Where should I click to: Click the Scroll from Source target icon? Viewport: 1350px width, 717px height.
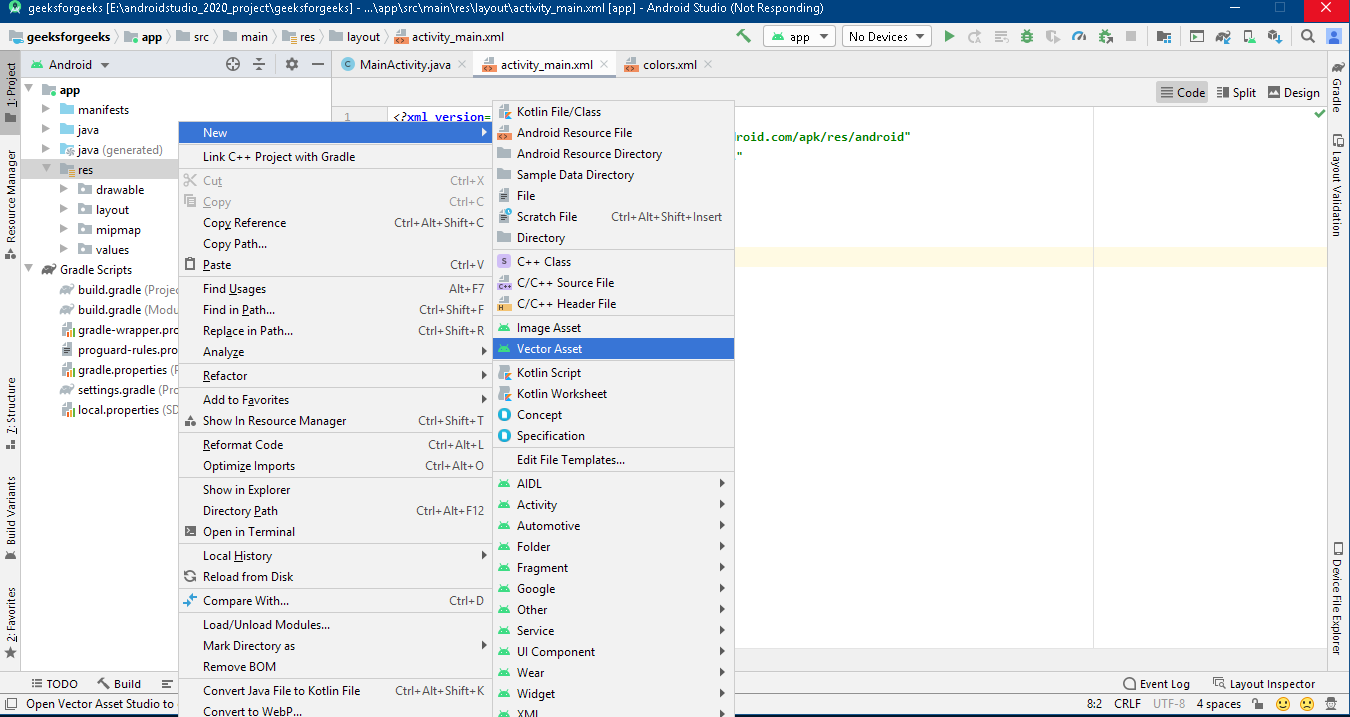click(x=233, y=64)
